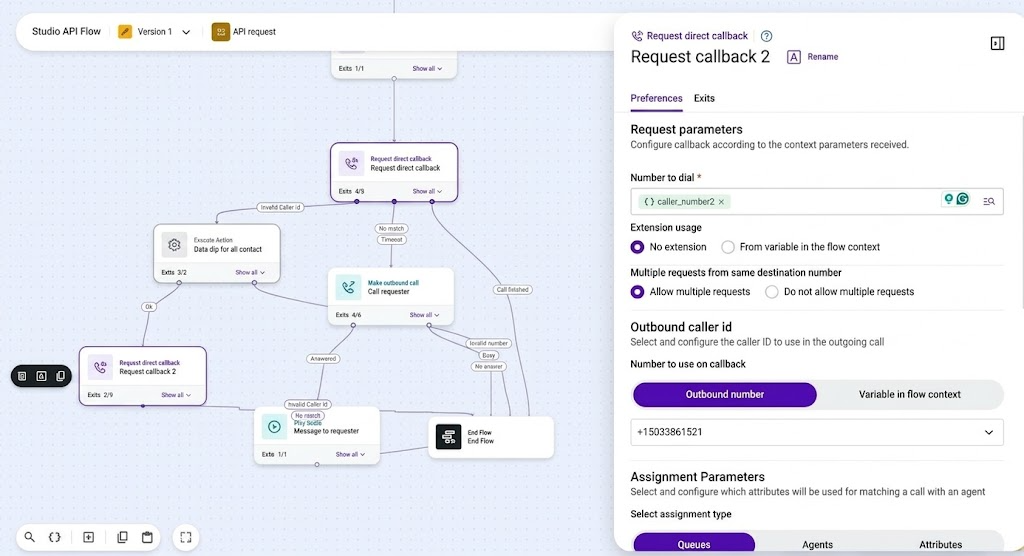
Task: Click the Outbound caller id heading
Action: pyautogui.click(x=680, y=327)
